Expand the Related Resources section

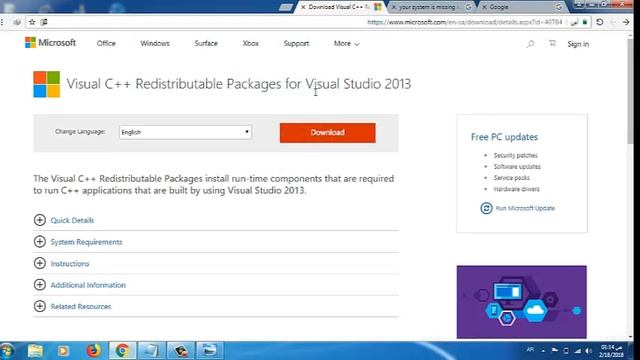click(72, 306)
